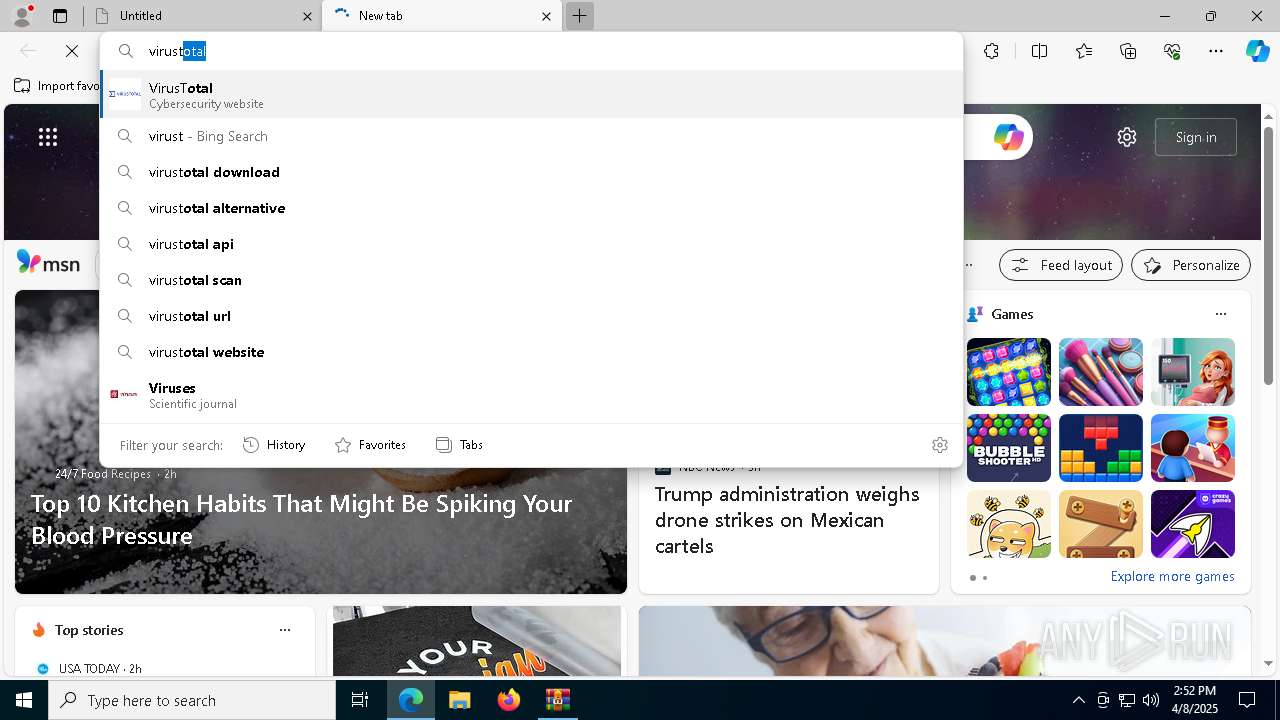Open search suggestion settings gear
This screenshot has height=720, width=1280.
[940, 445]
